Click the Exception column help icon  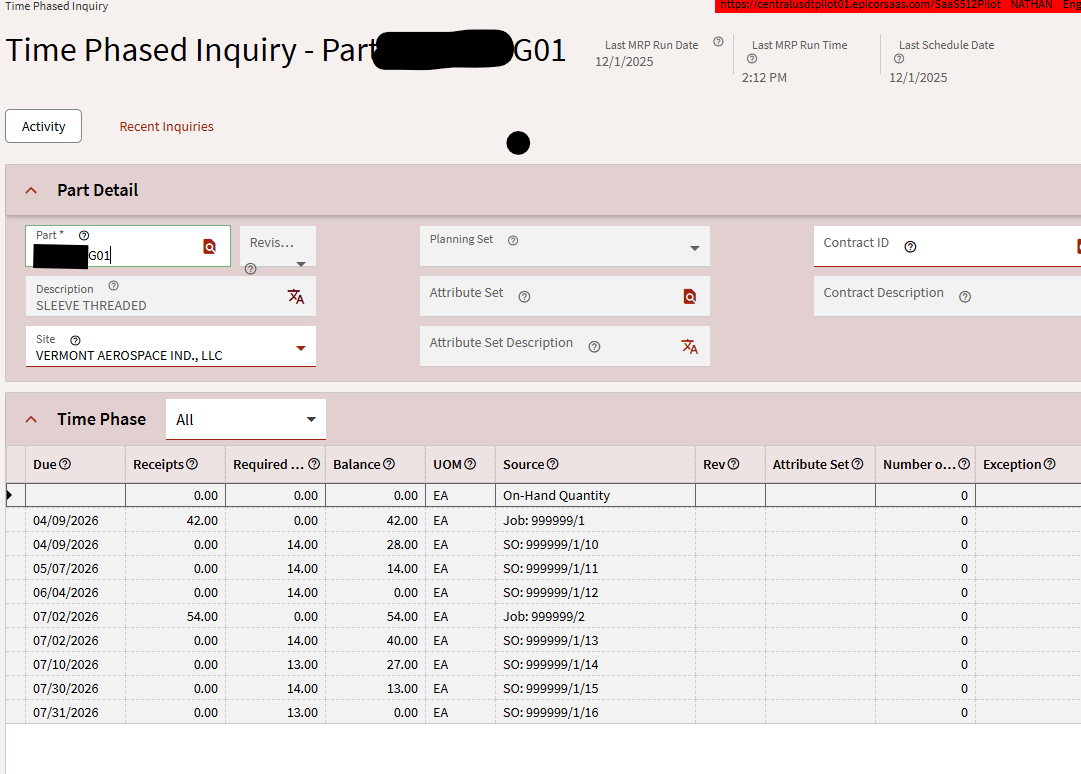[1049, 463]
